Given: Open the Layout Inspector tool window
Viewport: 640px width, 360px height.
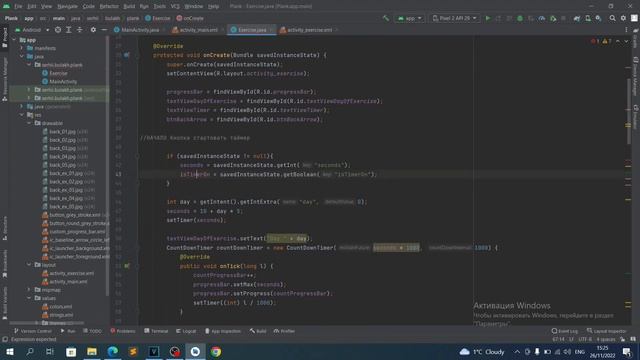Looking at the screenshot, I should point(607,331).
